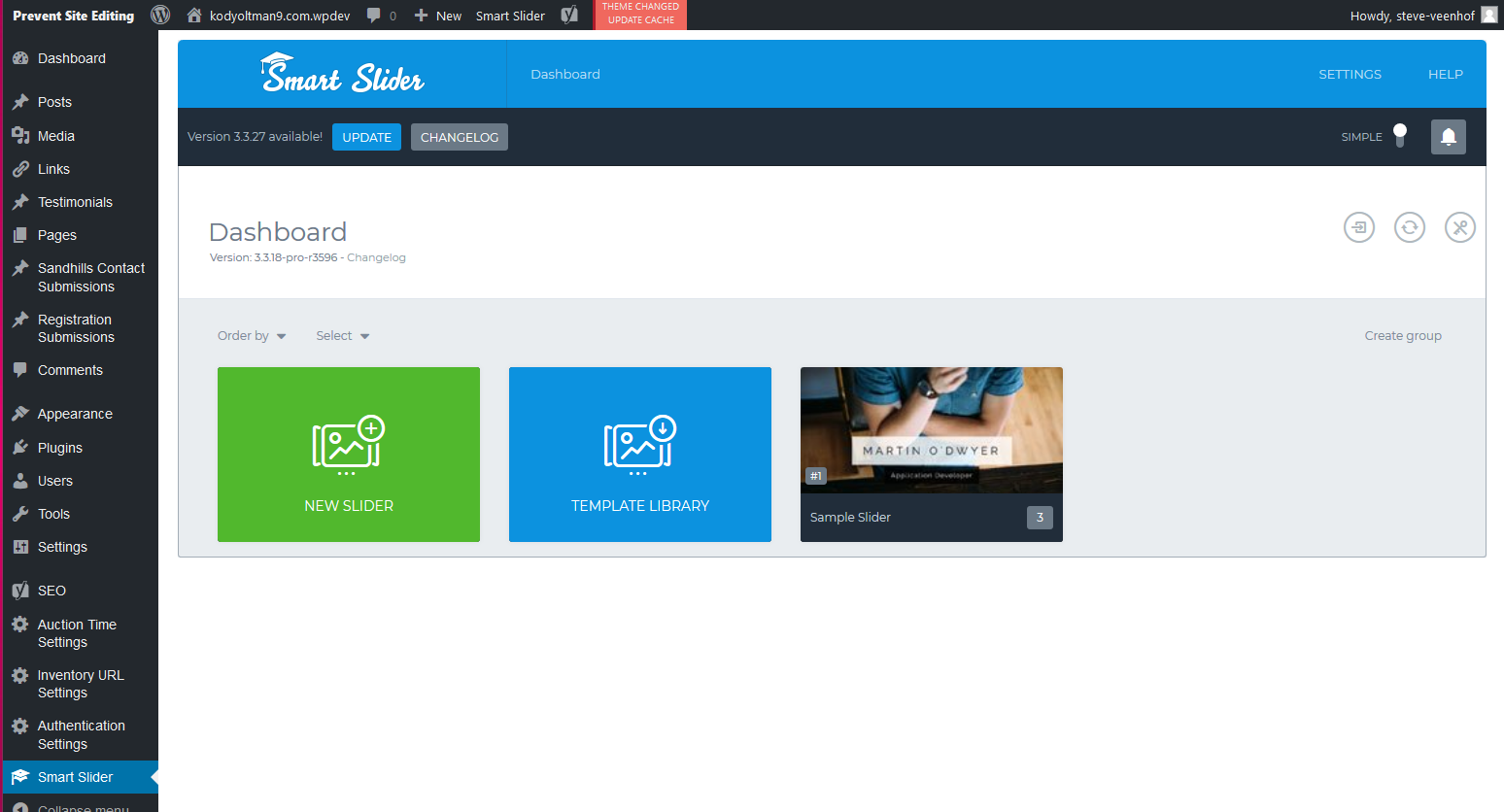The image size is (1504, 812).
Task: Click slide count badge 3 on Sample Slider
Action: [1040, 518]
